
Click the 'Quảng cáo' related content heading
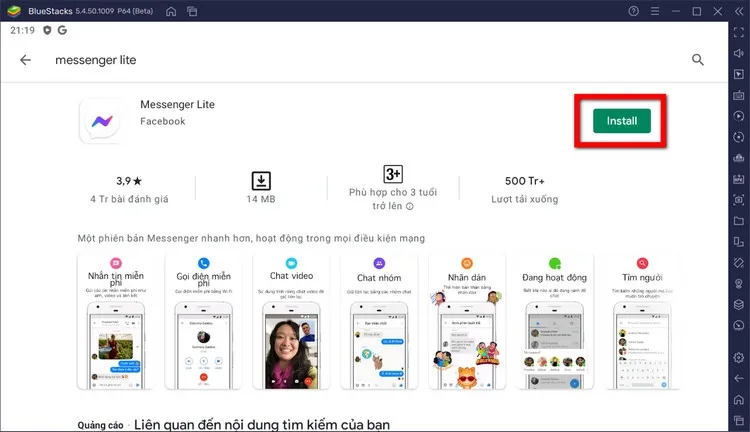tap(234, 425)
